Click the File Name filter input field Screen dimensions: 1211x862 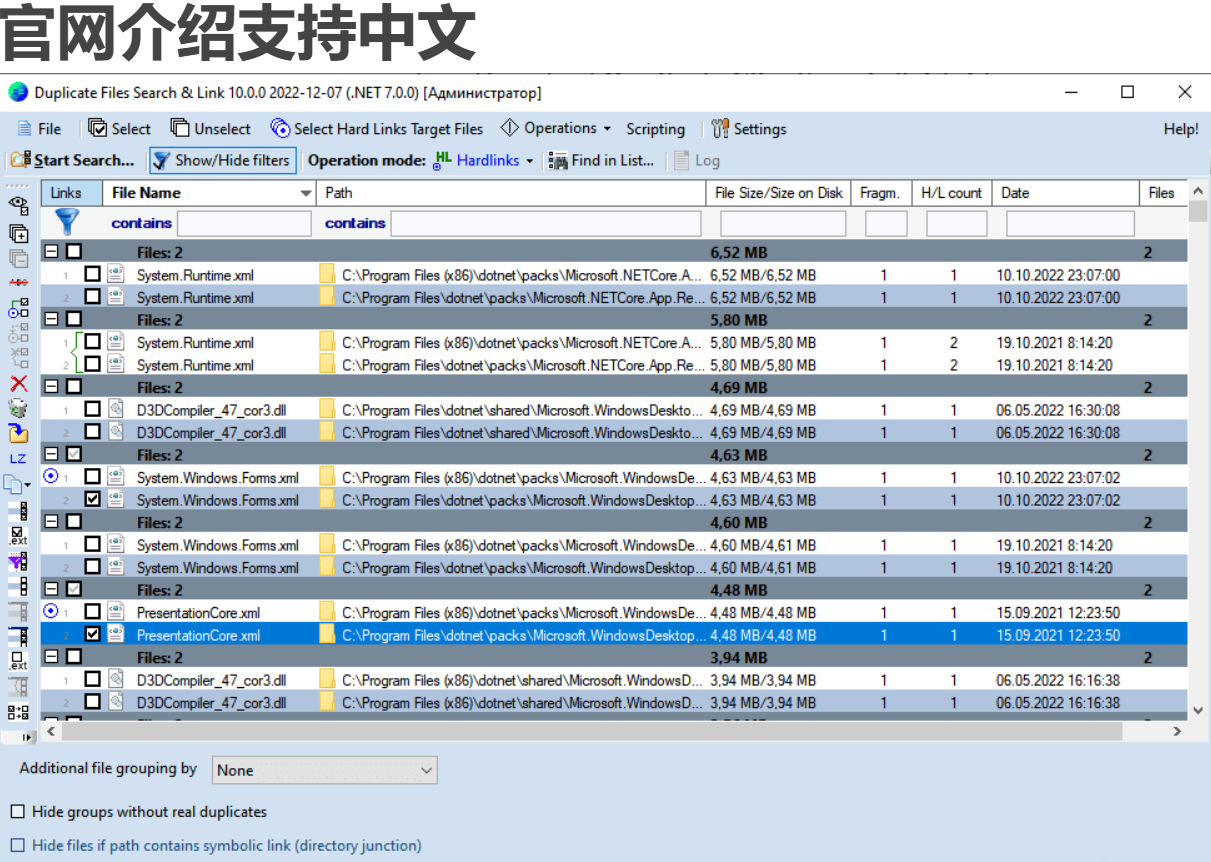[x=244, y=223]
